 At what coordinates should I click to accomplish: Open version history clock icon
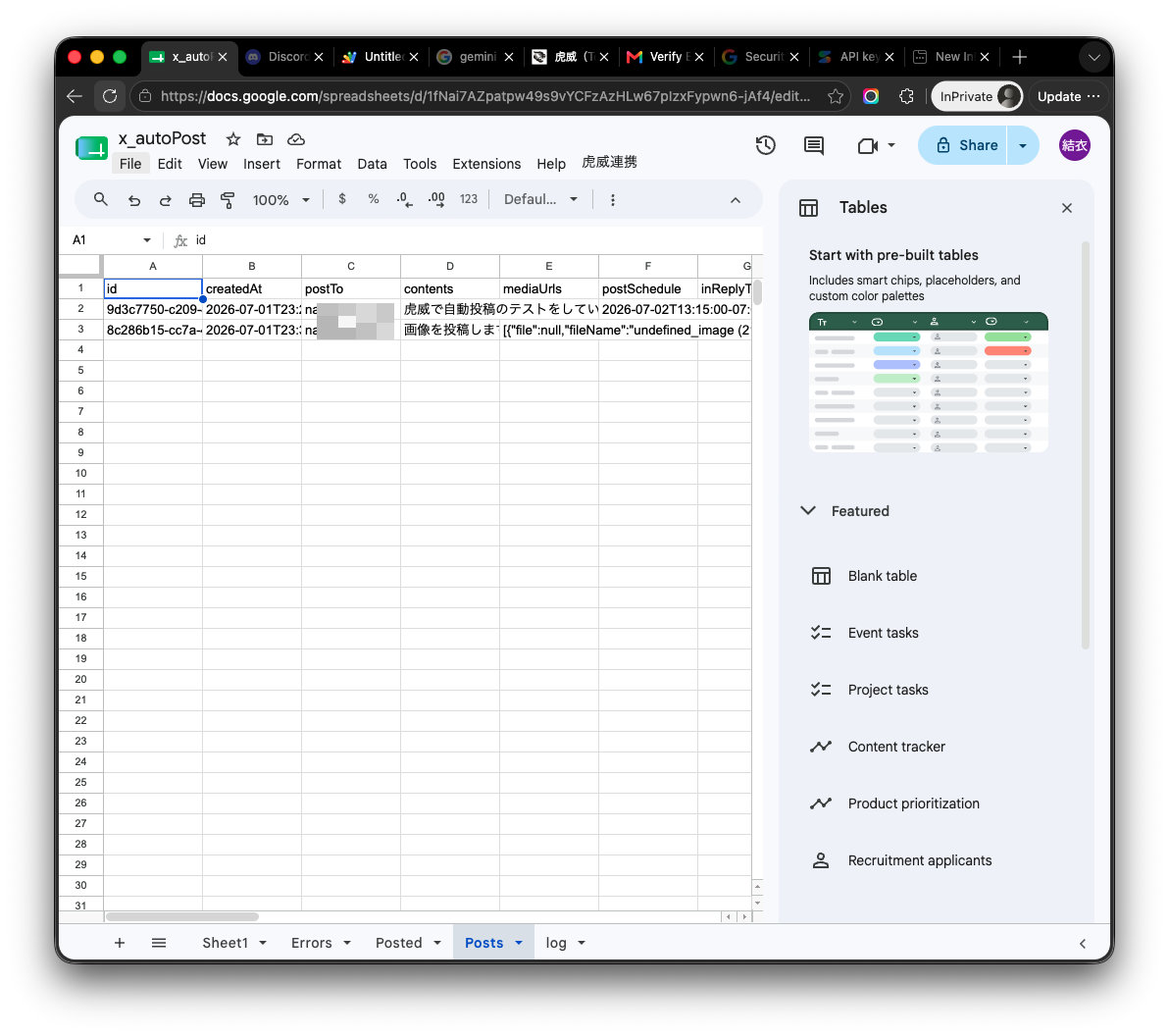coord(766,145)
